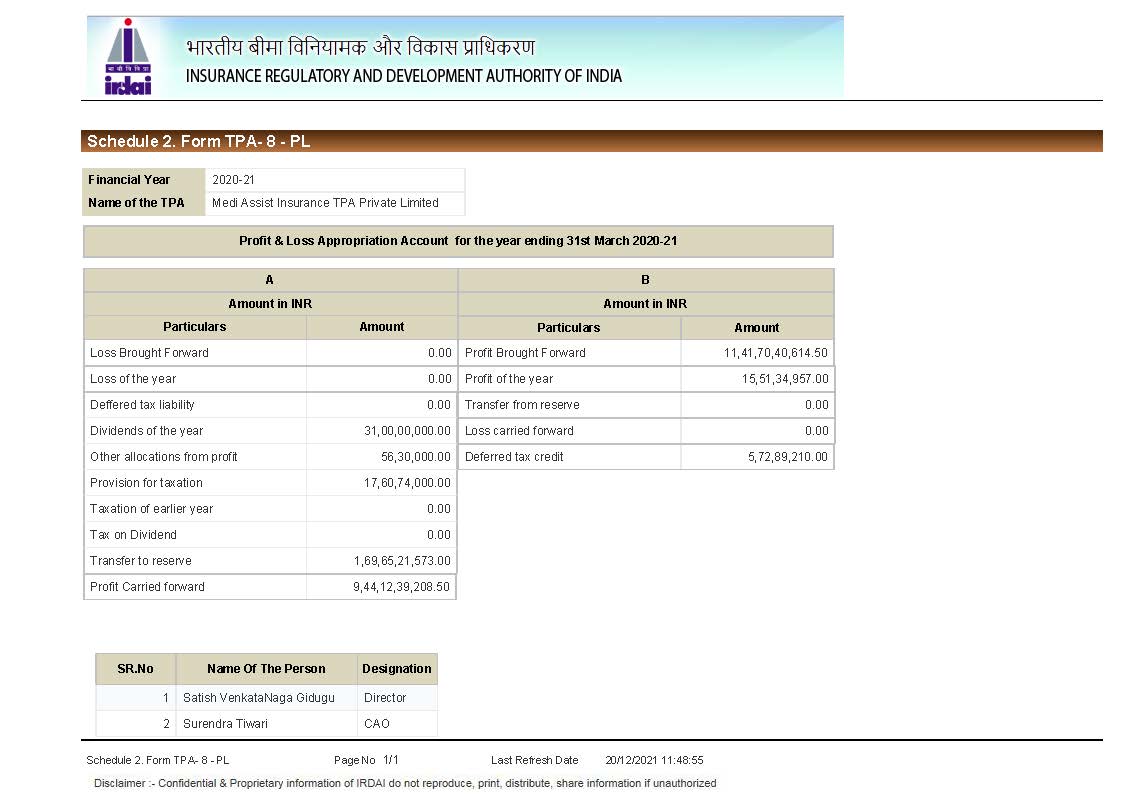Click 'Taxation of earlier year' label

[x=151, y=509]
